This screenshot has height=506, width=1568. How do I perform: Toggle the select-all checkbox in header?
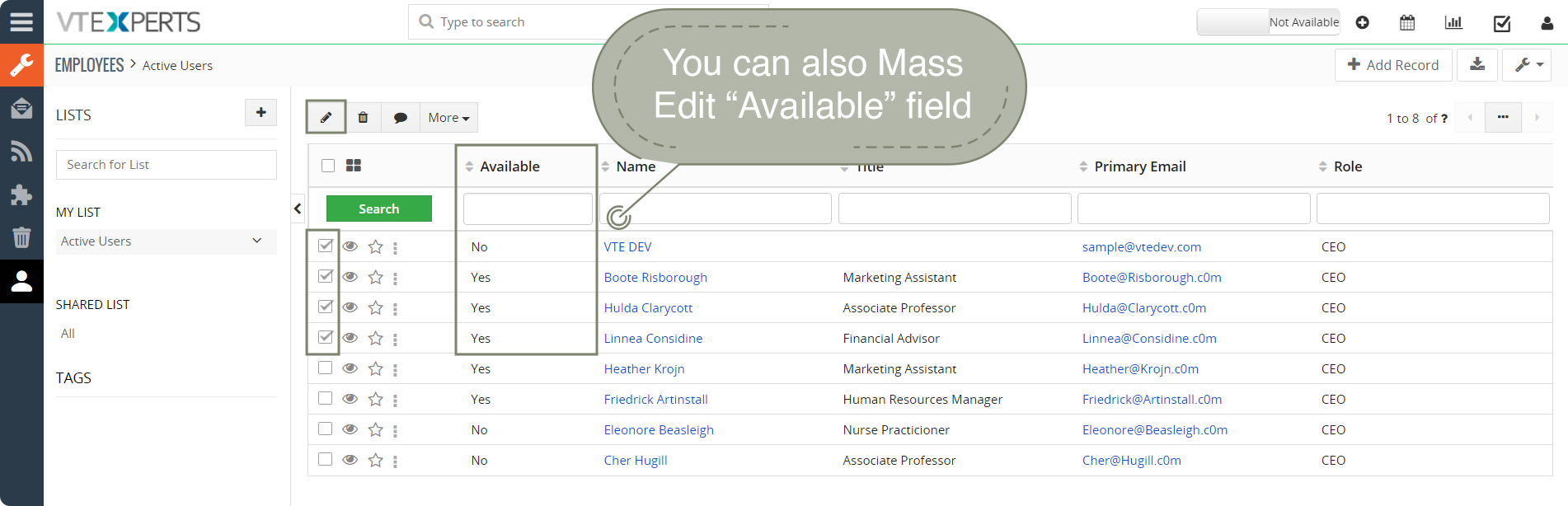[328, 166]
